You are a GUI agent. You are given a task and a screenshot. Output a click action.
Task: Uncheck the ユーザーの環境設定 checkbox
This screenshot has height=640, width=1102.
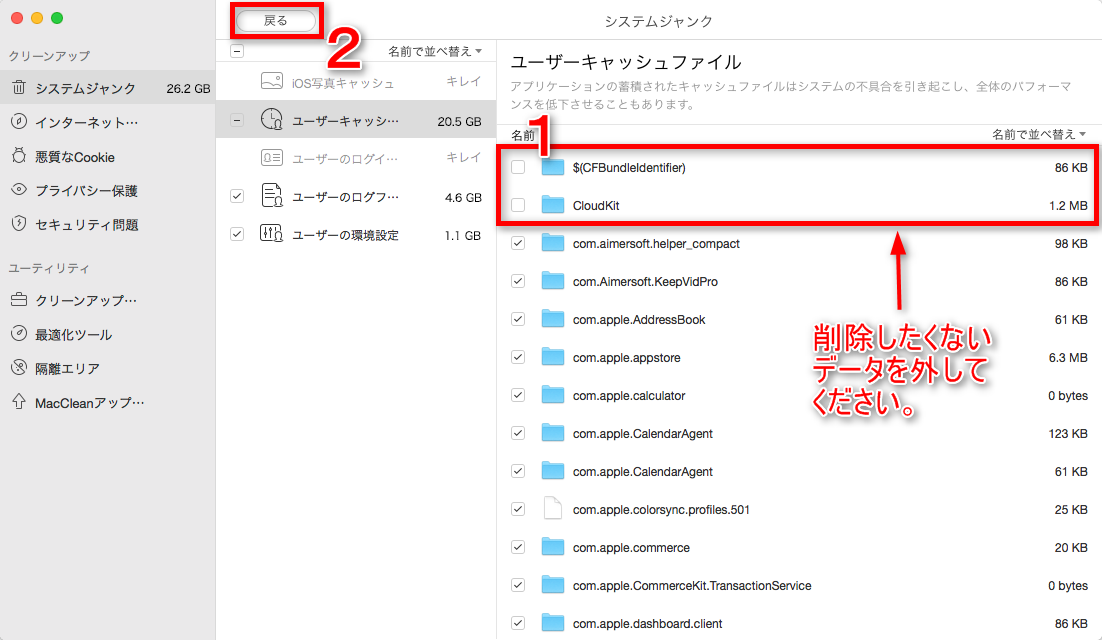(x=237, y=234)
